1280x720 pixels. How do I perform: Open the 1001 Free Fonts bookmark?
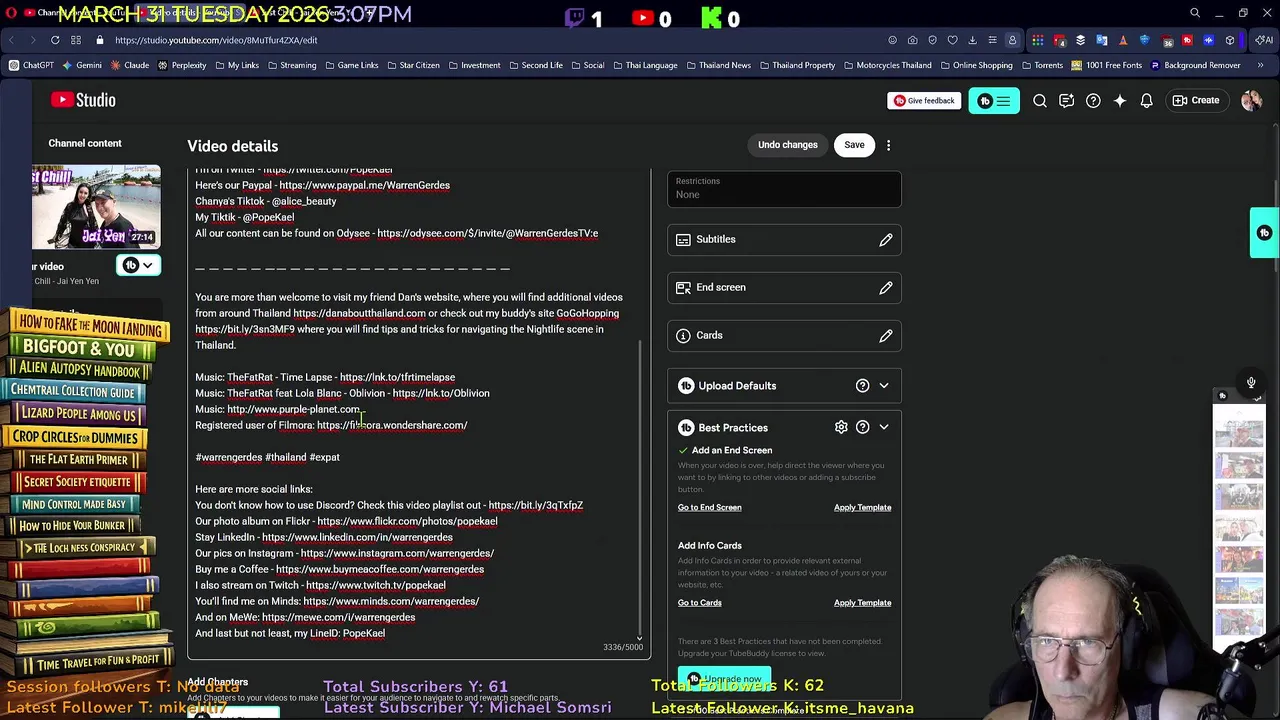click(x=1106, y=66)
